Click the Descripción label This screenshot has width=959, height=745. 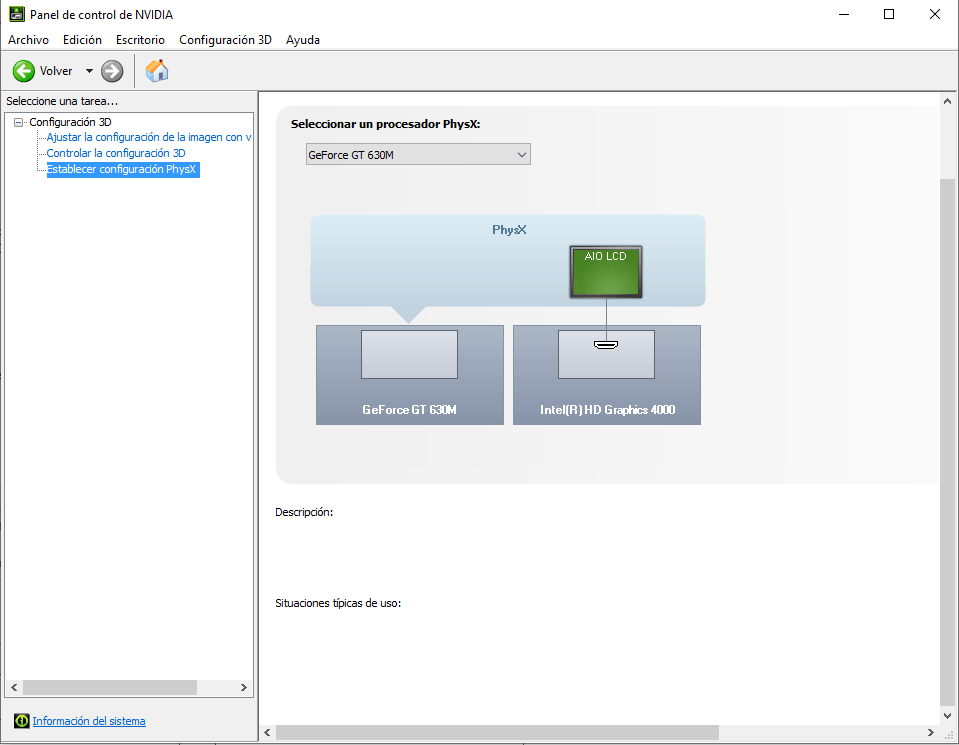point(304,512)
